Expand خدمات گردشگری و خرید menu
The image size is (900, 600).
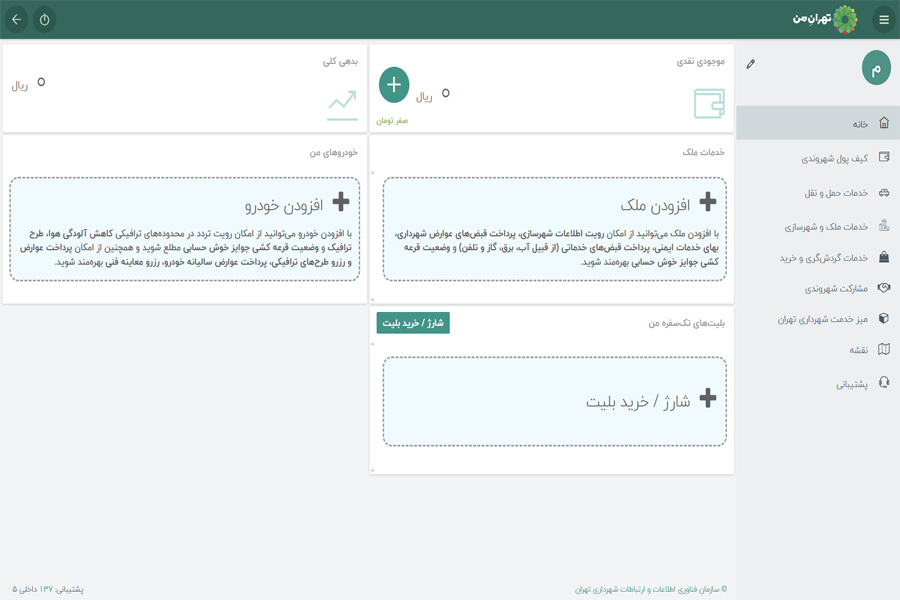(818, 258)
